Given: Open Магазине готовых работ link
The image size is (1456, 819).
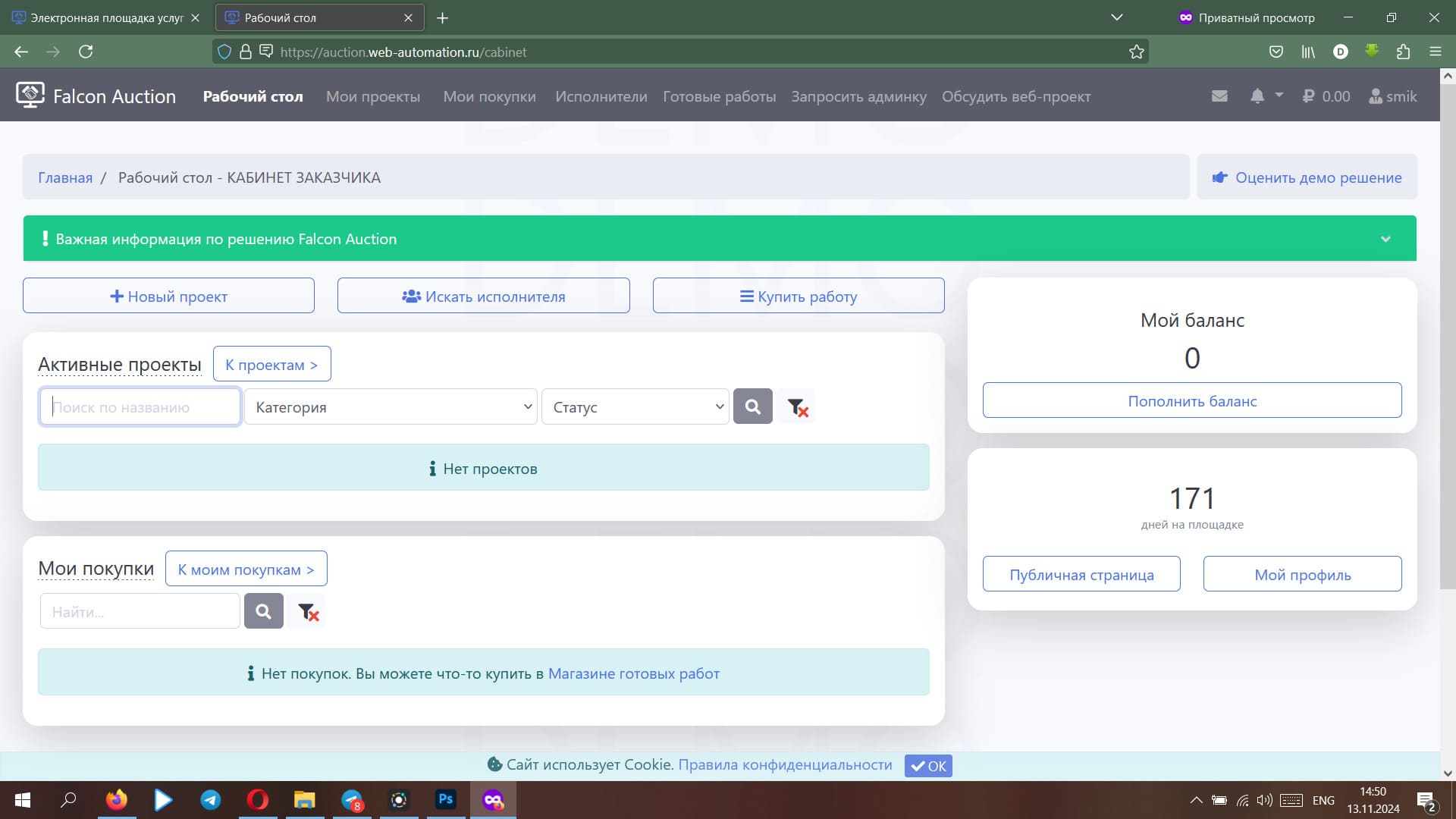Looking at the screenshot, I should click(x=633, y=673).
